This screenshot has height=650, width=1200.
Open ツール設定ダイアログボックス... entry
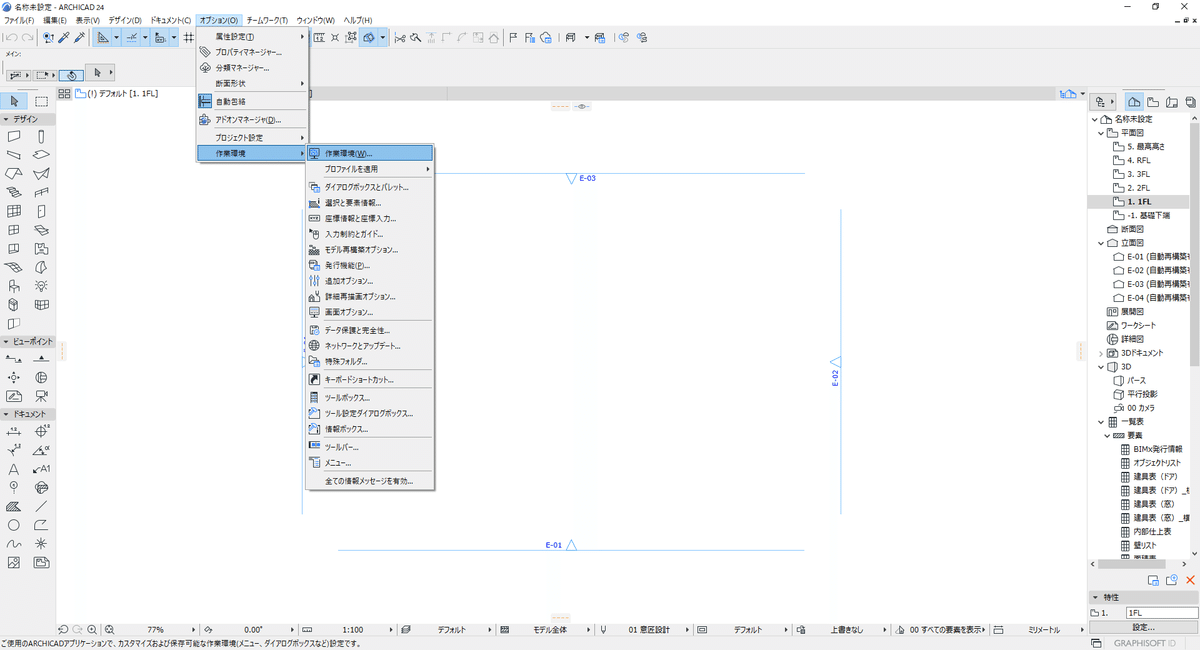click(370, 413)
